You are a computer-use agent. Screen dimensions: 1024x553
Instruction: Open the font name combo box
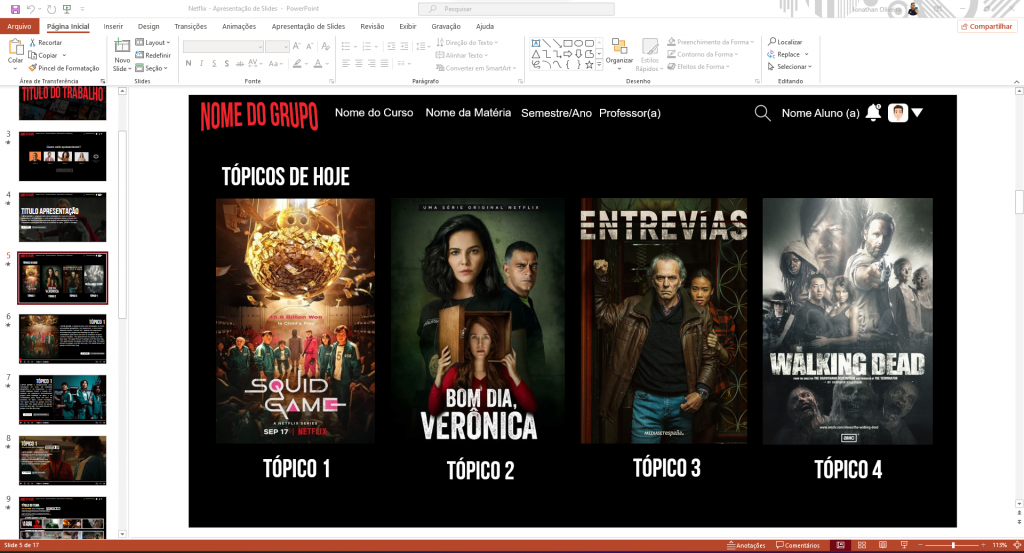[x=223, y=46]
